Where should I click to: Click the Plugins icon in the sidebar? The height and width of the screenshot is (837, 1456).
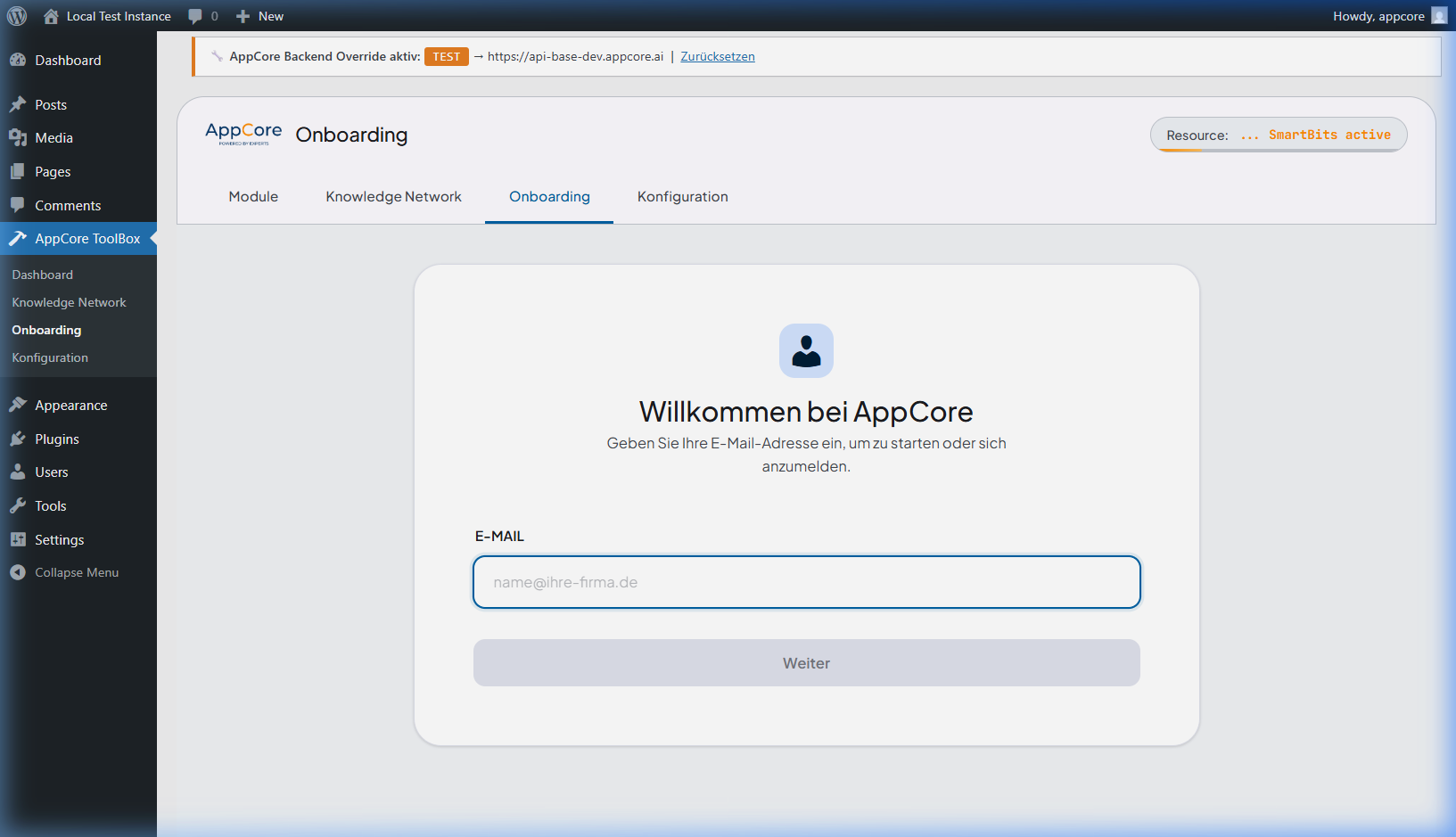[18, 439]
